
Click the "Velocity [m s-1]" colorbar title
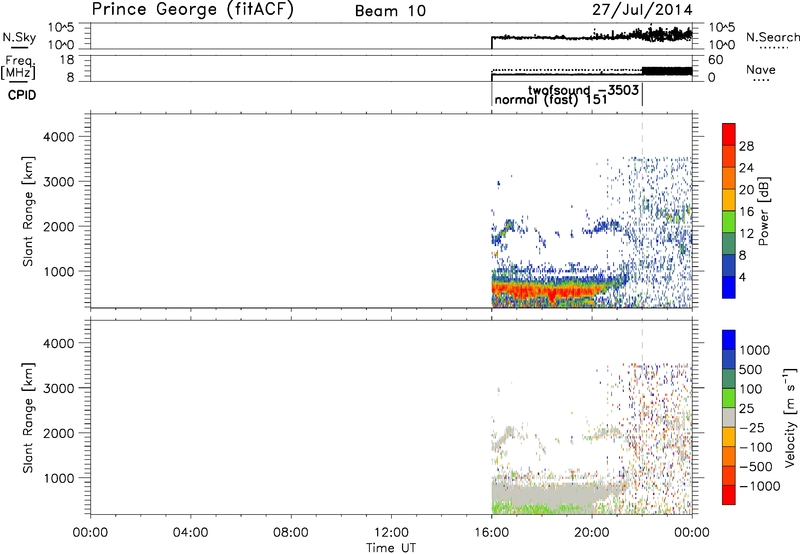coord(790,417)
